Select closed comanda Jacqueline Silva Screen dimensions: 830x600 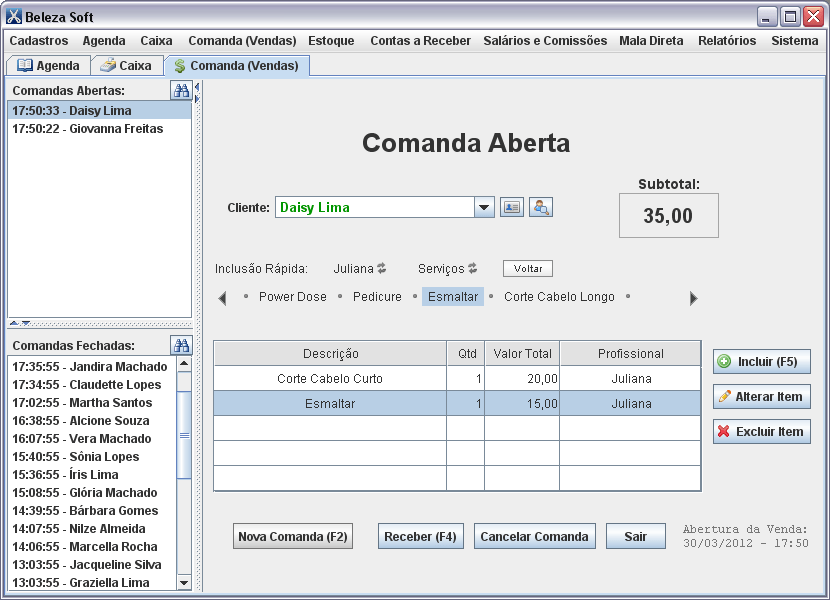click(92, 565)
